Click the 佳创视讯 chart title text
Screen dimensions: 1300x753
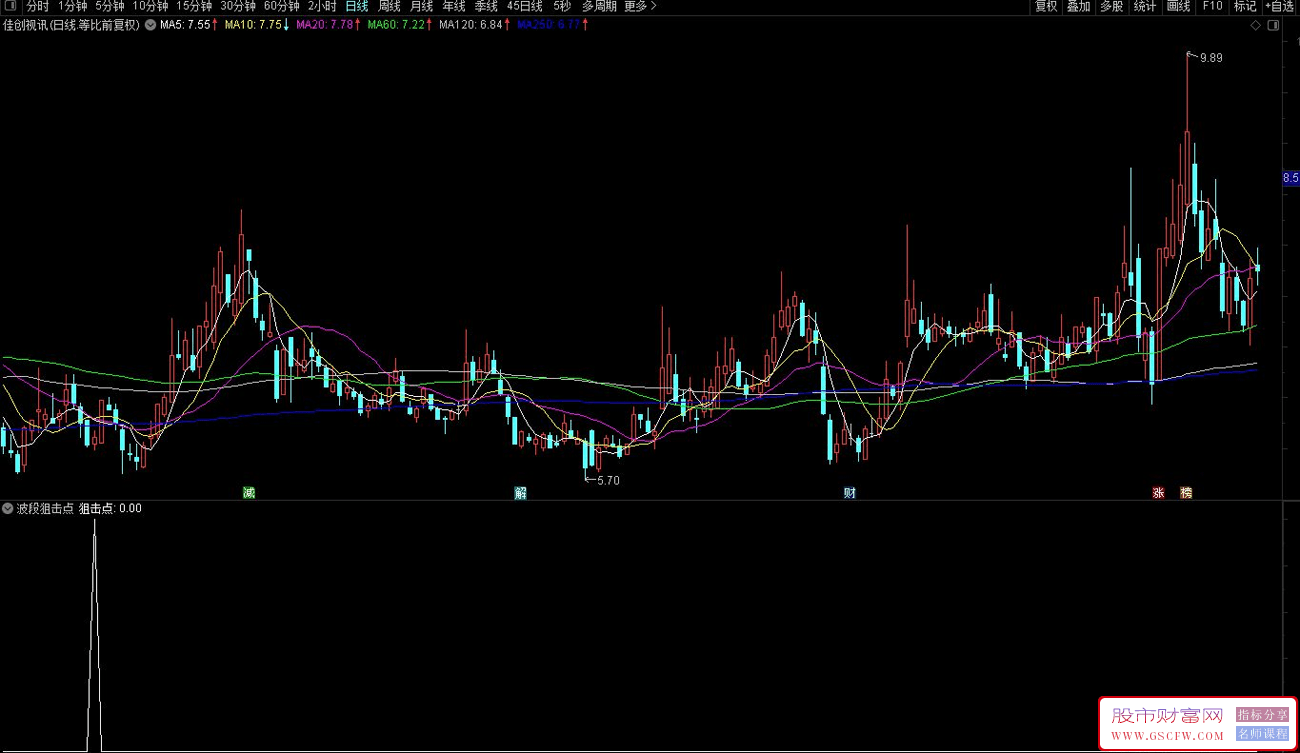(x=72, y=25)
